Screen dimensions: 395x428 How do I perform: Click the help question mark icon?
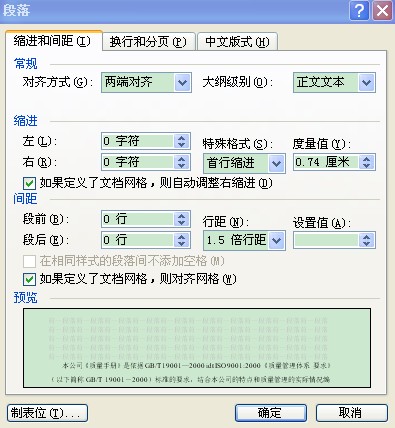359,11
